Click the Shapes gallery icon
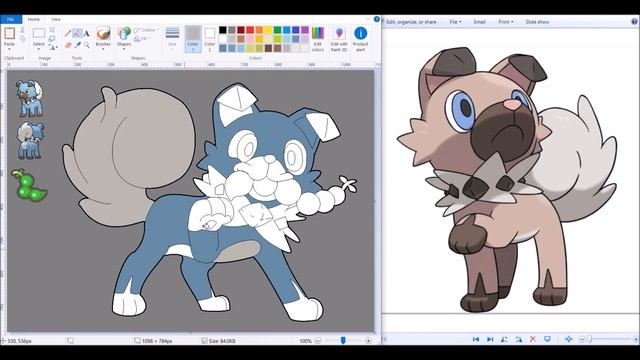 pyautogui.click(x=124, y=33)
